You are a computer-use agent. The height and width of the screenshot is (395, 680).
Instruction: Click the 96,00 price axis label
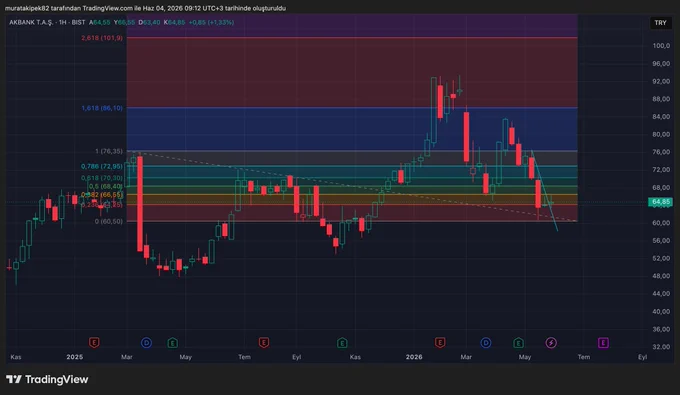[x=661, y=63]
